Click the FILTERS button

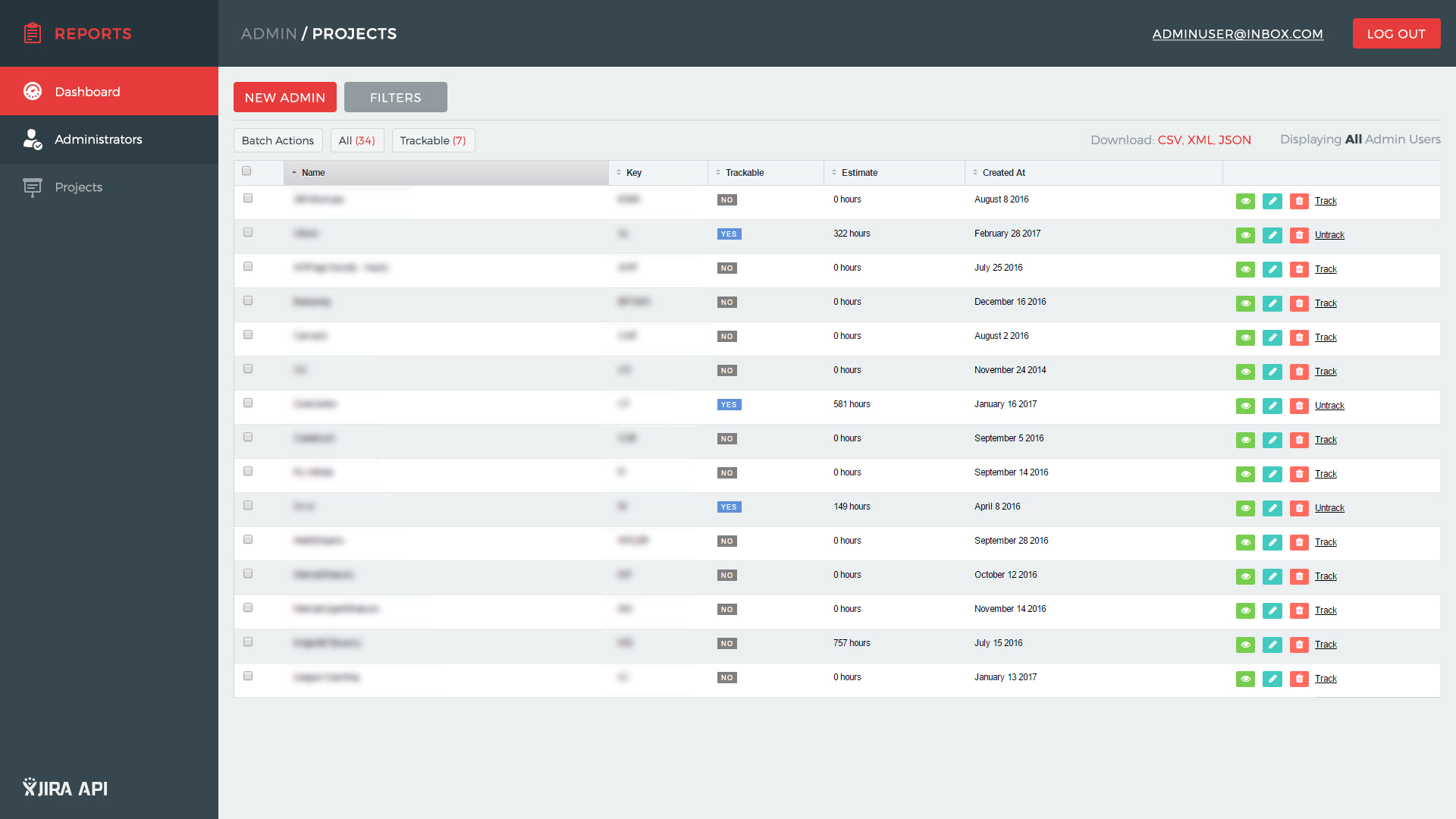coord(396,97)
